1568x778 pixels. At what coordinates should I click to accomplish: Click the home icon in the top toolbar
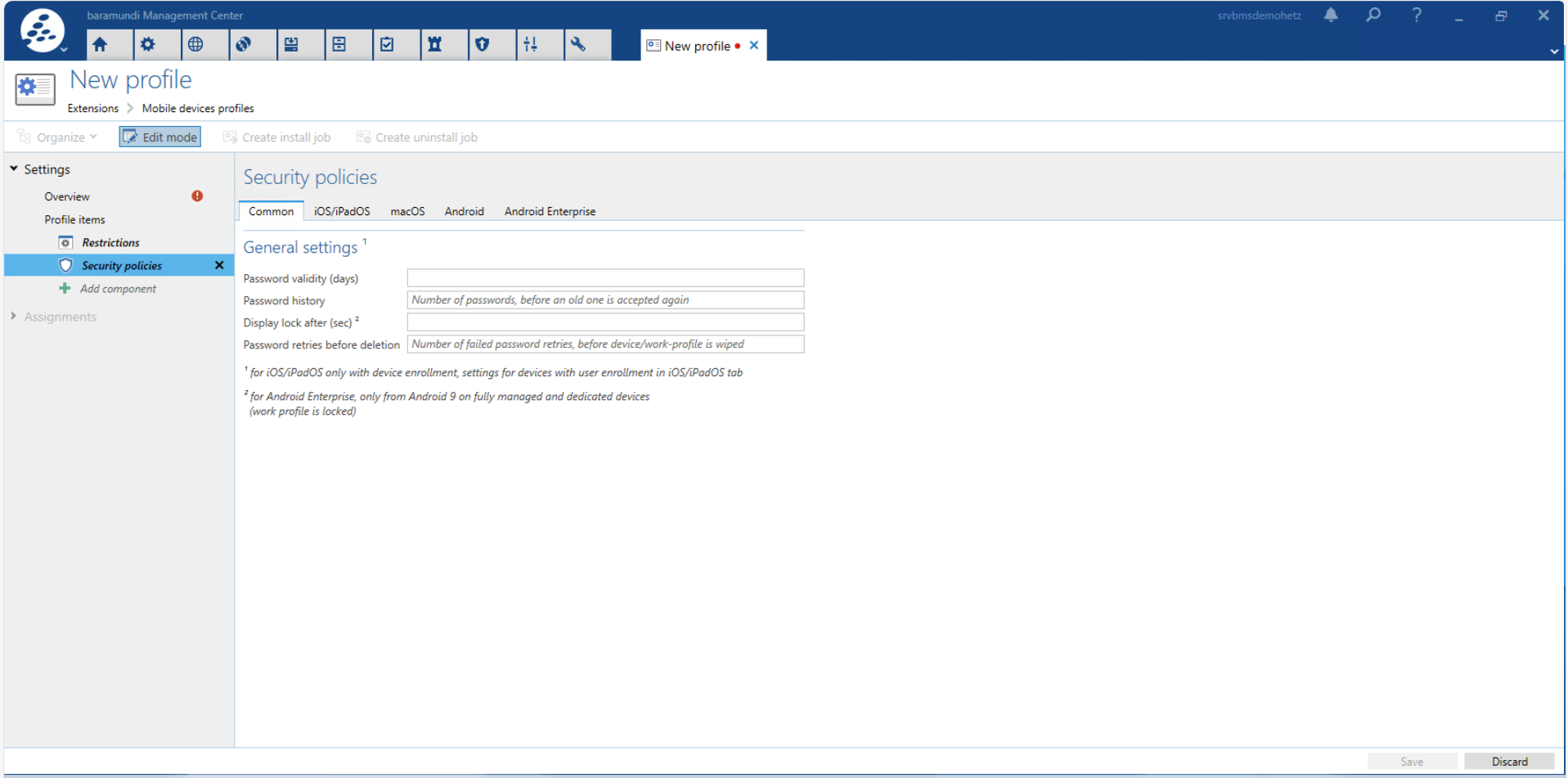[100, 45]
